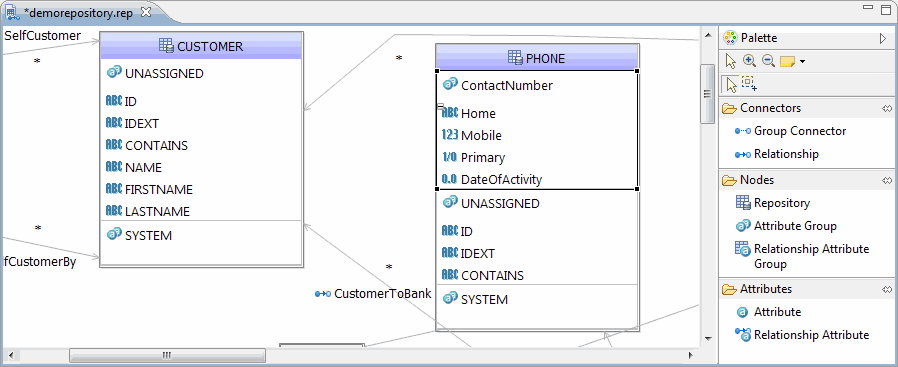Screen dimensions: 898x367
Task: Activate the Marquee selection tool
Action: pyautogui.click(x=749, y=84)
